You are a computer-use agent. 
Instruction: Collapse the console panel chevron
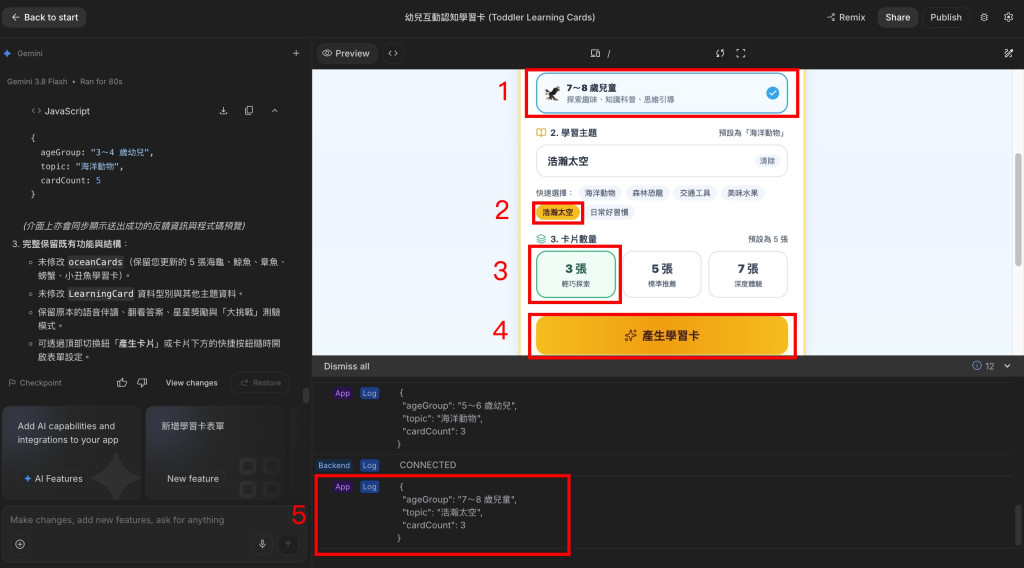[1007, 366]
